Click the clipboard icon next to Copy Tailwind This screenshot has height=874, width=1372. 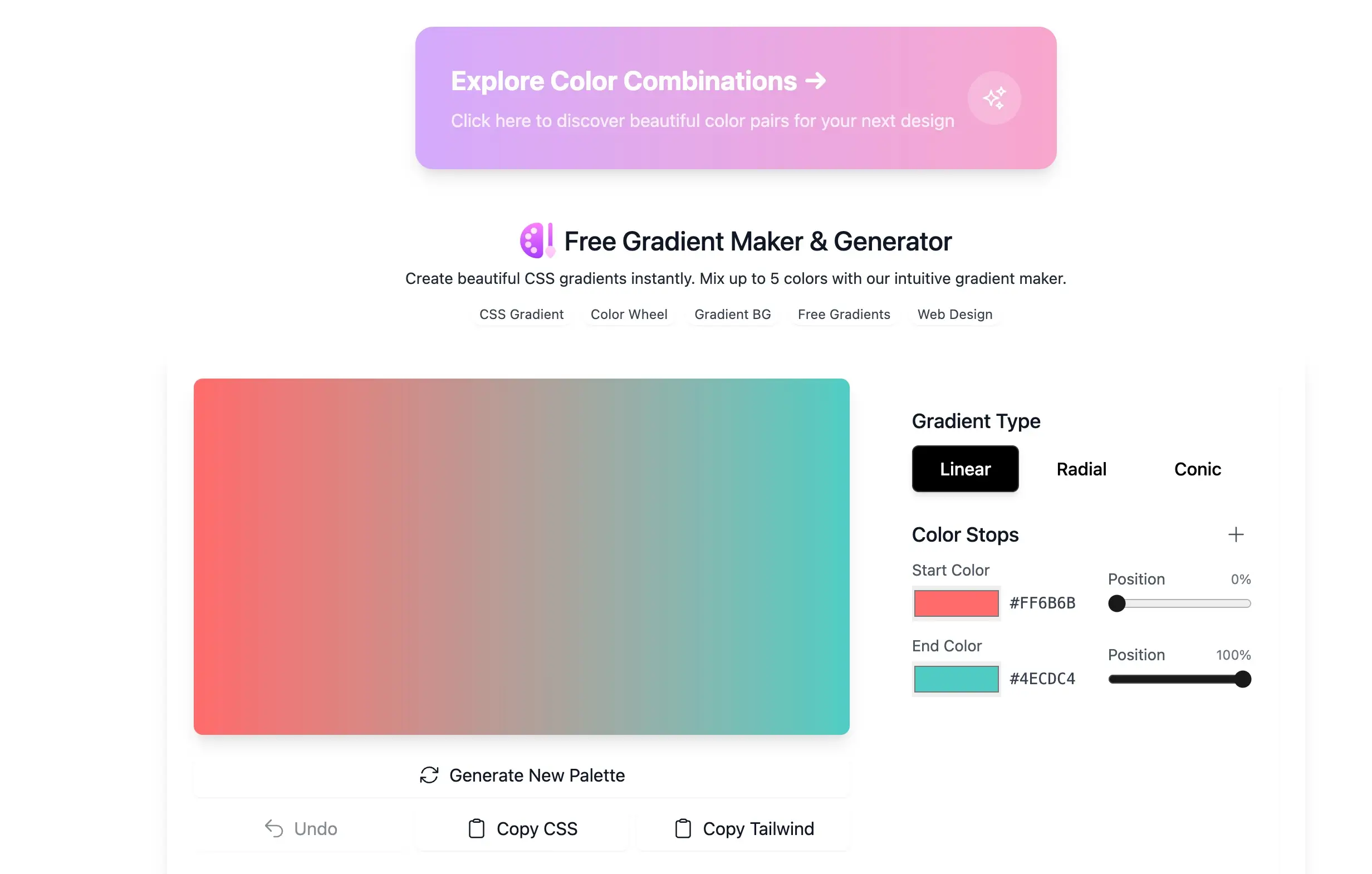(683, 828)
